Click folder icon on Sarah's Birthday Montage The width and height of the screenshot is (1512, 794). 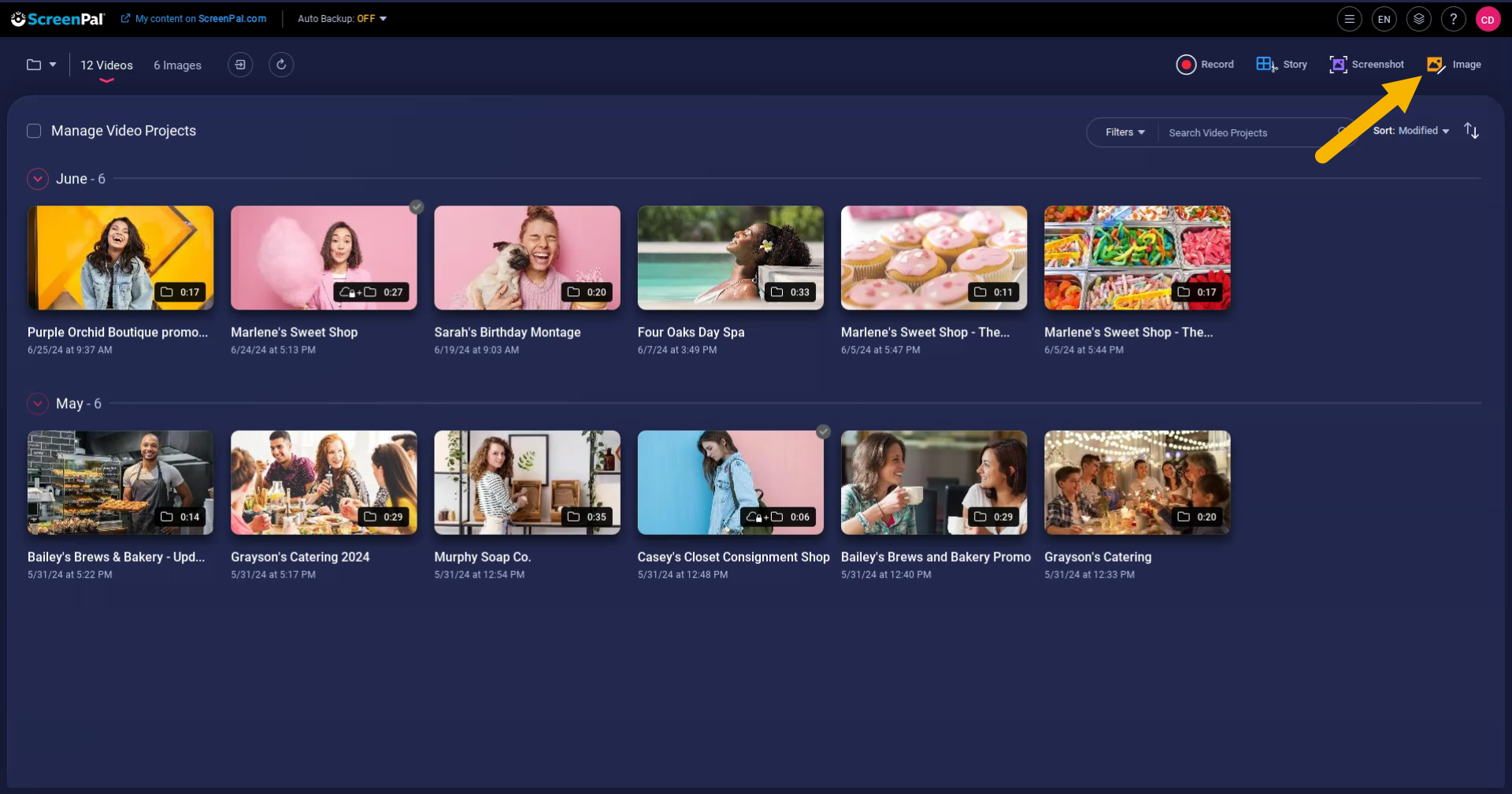coord(573,292)
